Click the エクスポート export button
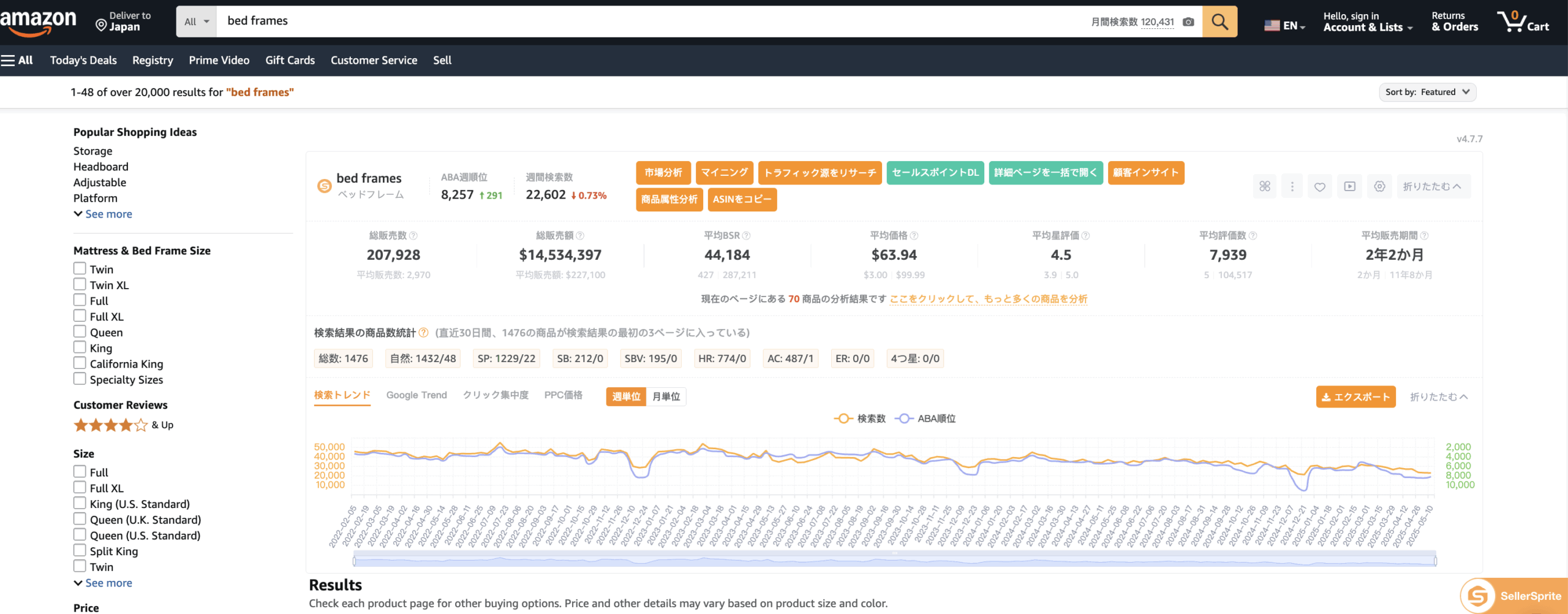The width and height of the screenshot is (1568, 614). point(1355,397)
